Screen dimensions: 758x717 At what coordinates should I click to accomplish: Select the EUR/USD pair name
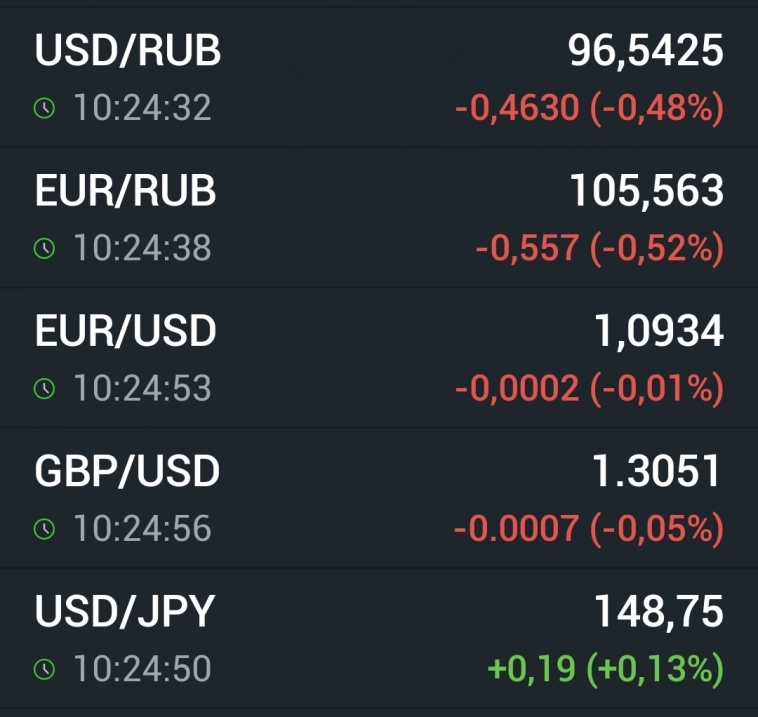click(125, 331)
